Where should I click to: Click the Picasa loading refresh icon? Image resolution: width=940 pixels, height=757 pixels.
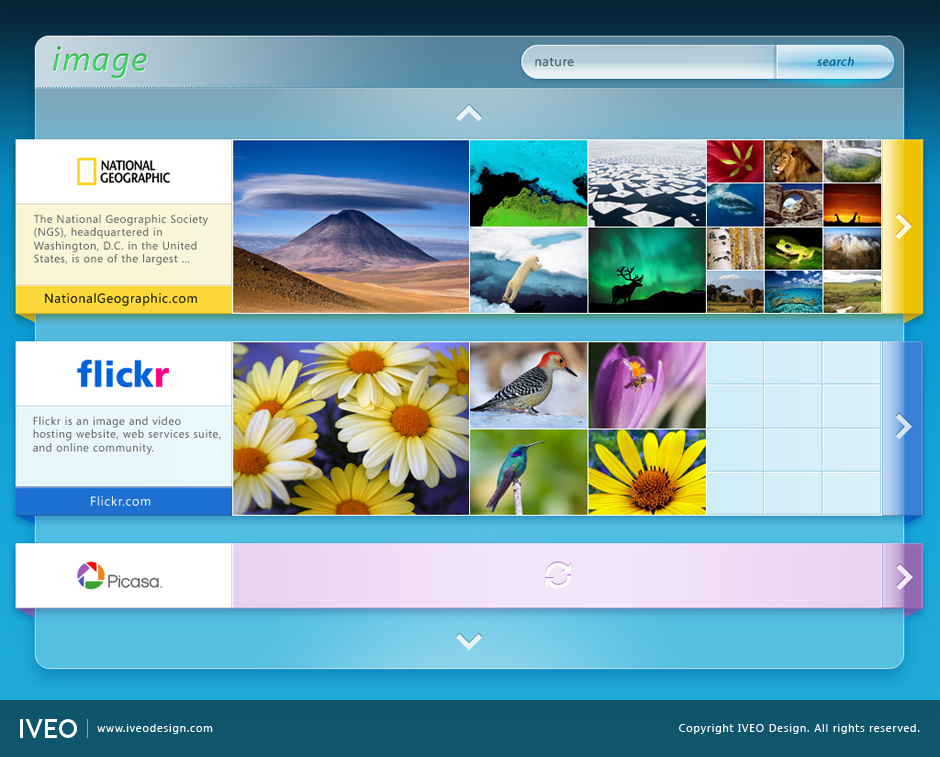point(558,575)
